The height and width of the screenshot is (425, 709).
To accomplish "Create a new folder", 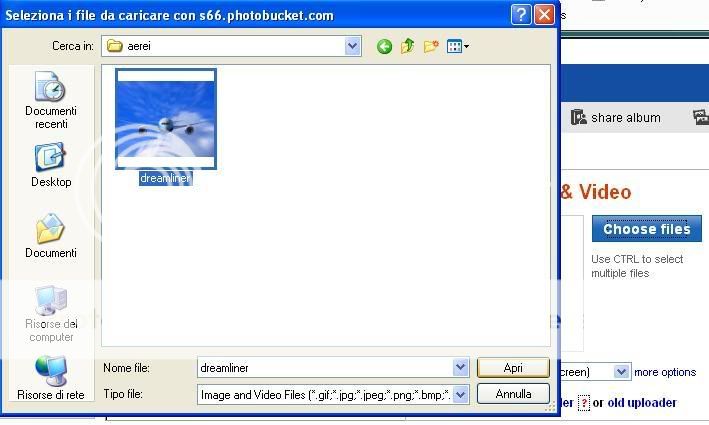I will point(431,46).
